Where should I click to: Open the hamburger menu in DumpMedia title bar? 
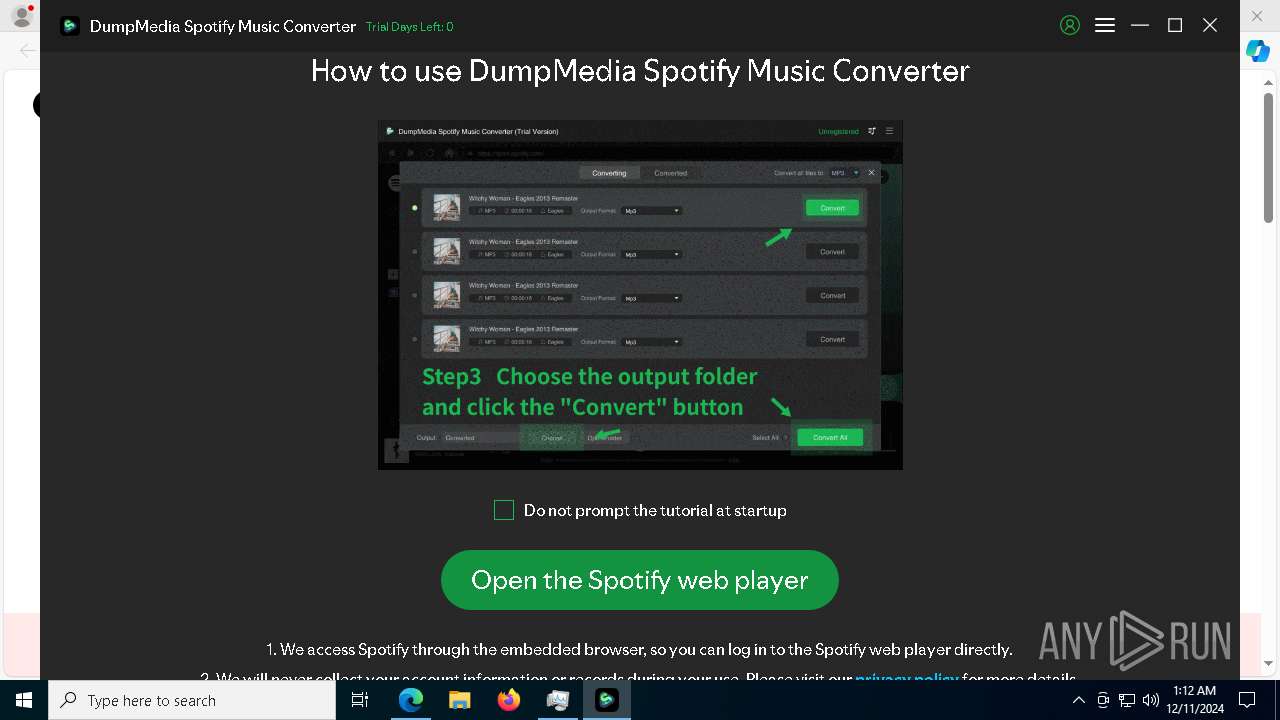pyautogui.click(x=1105, y=26)
